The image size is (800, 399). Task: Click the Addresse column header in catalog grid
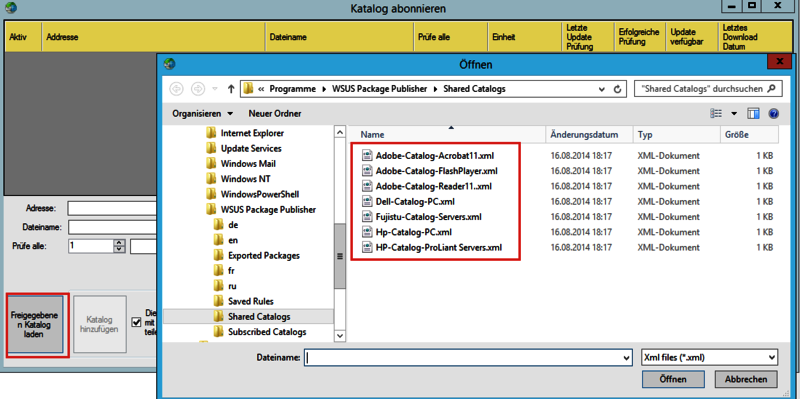[153, 37]
